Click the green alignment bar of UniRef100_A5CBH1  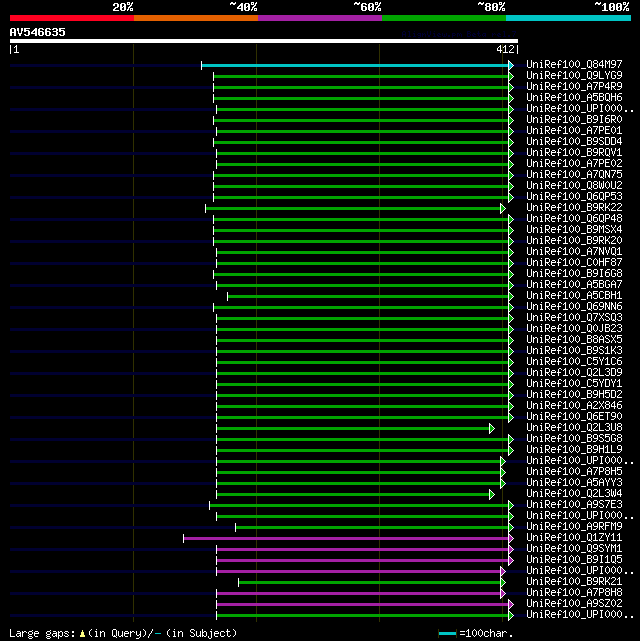[x=368, y=296]
